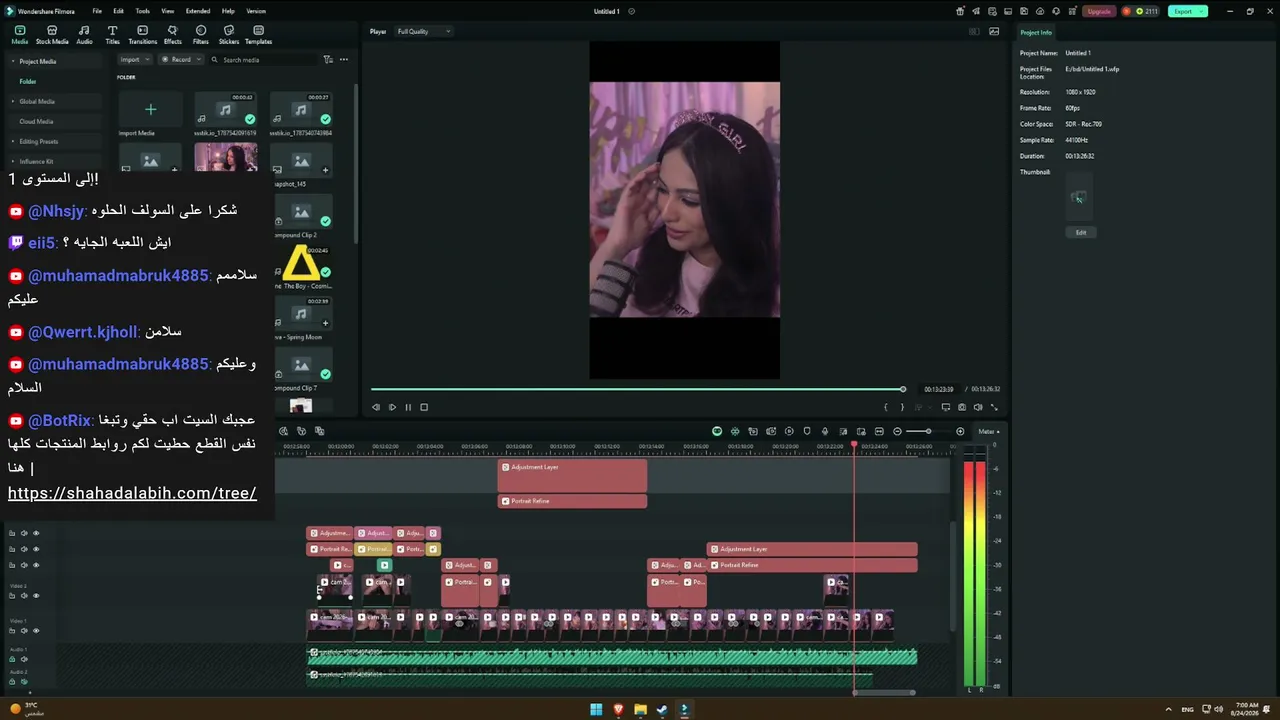Open the Edit menu
Viewport: 1280px width, 720px height.
[x=118, y=11]
